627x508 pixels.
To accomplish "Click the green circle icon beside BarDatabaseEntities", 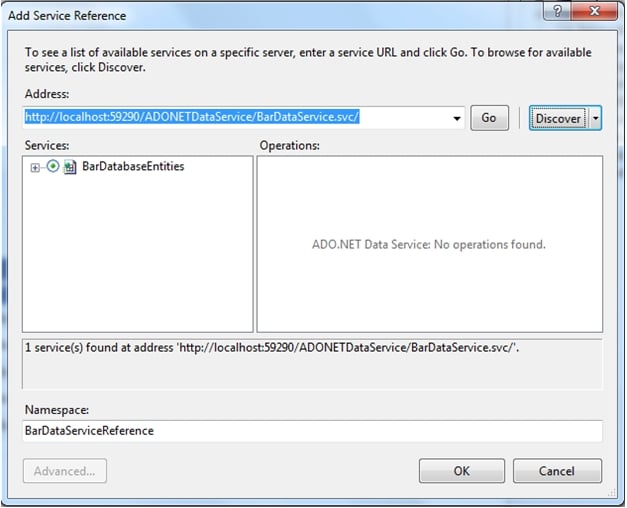I will pos(53,166).
